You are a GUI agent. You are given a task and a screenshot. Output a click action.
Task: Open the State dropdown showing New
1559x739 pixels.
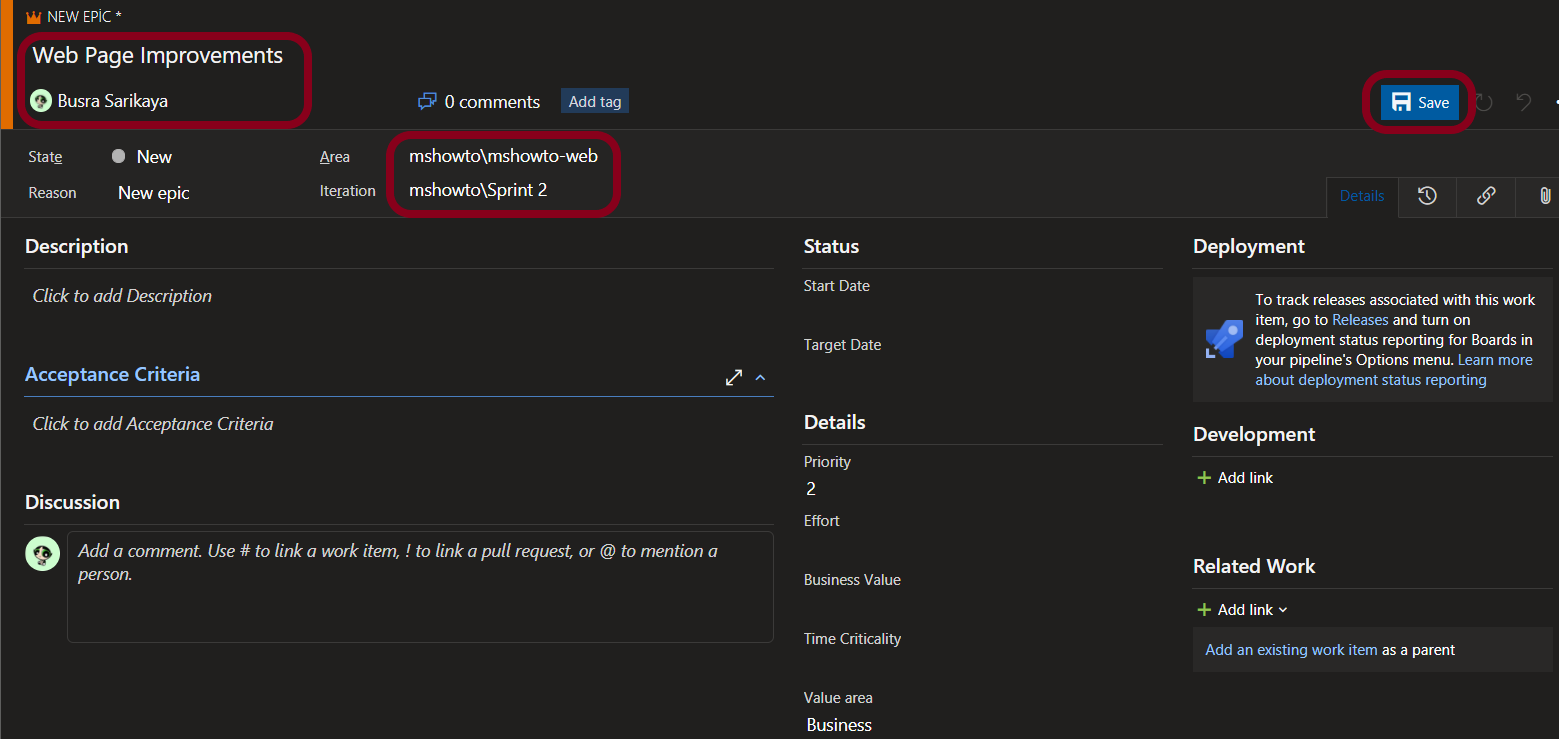click(154, 157)
